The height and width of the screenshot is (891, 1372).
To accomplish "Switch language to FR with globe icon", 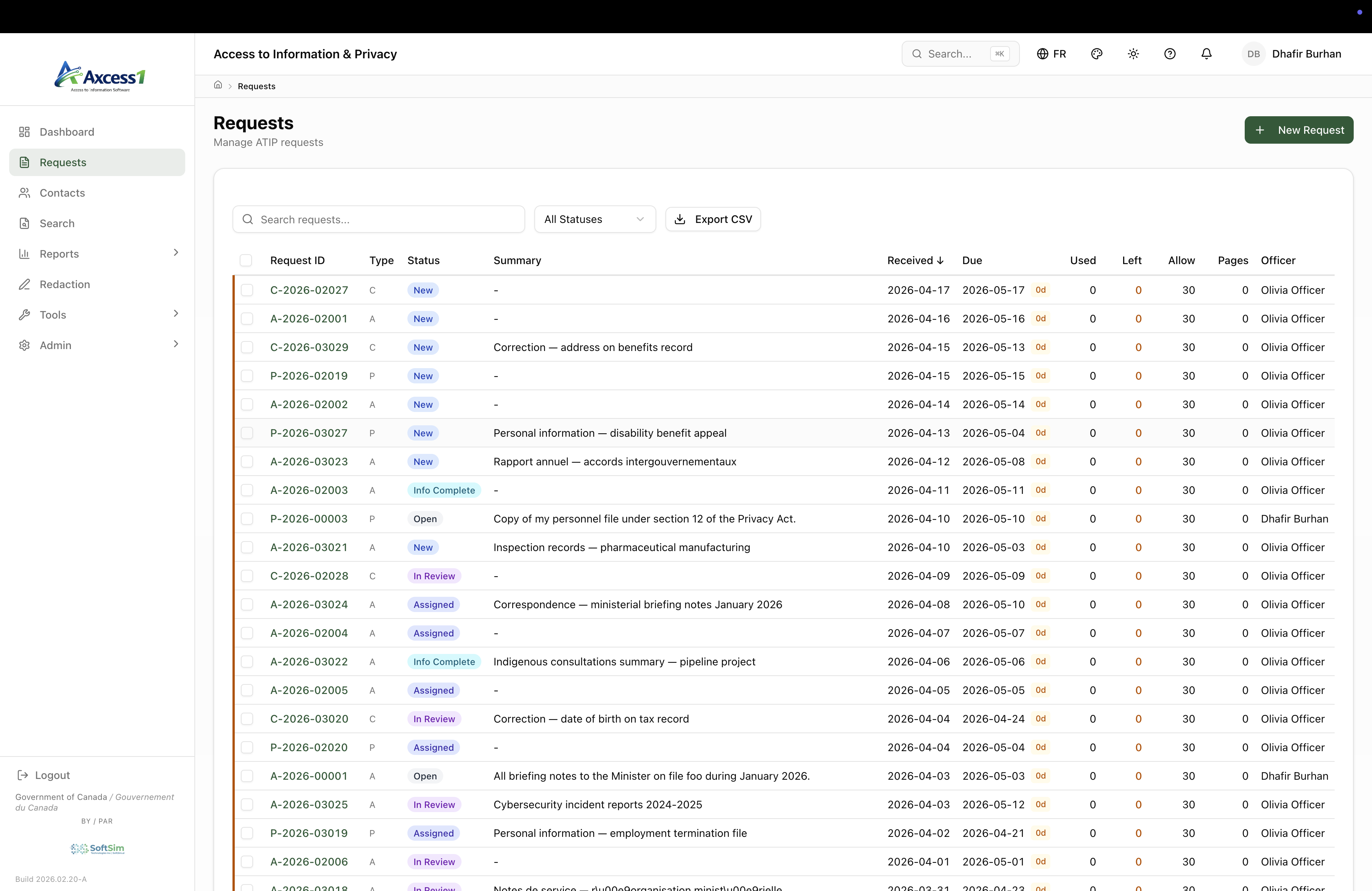I will point(1051,54).
